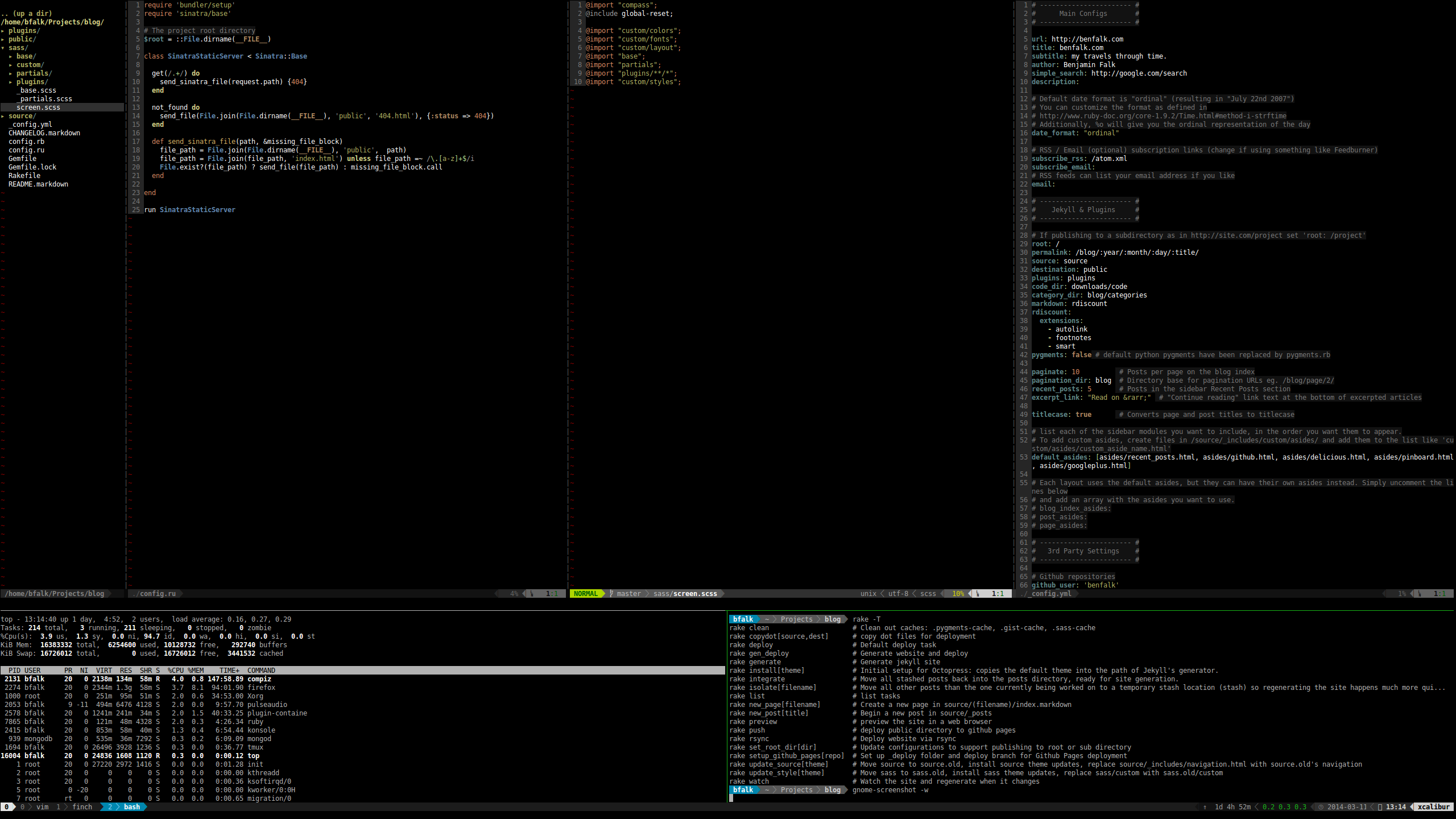Click the tmux session number 0 badge
The width and height of the screenshot is (1456, 819).
click(6, 807)
